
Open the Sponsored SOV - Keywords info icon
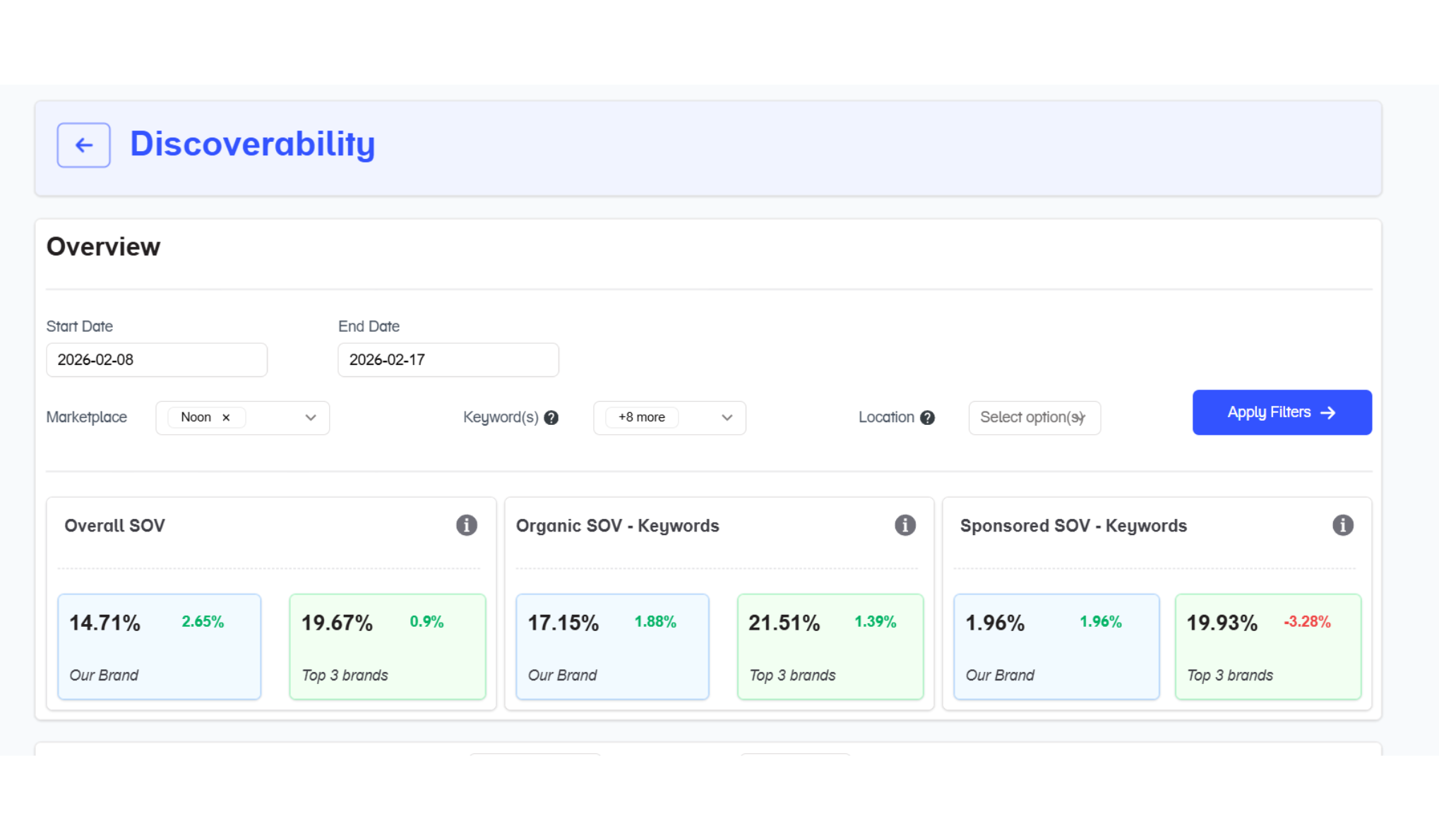coord(1342,525)
